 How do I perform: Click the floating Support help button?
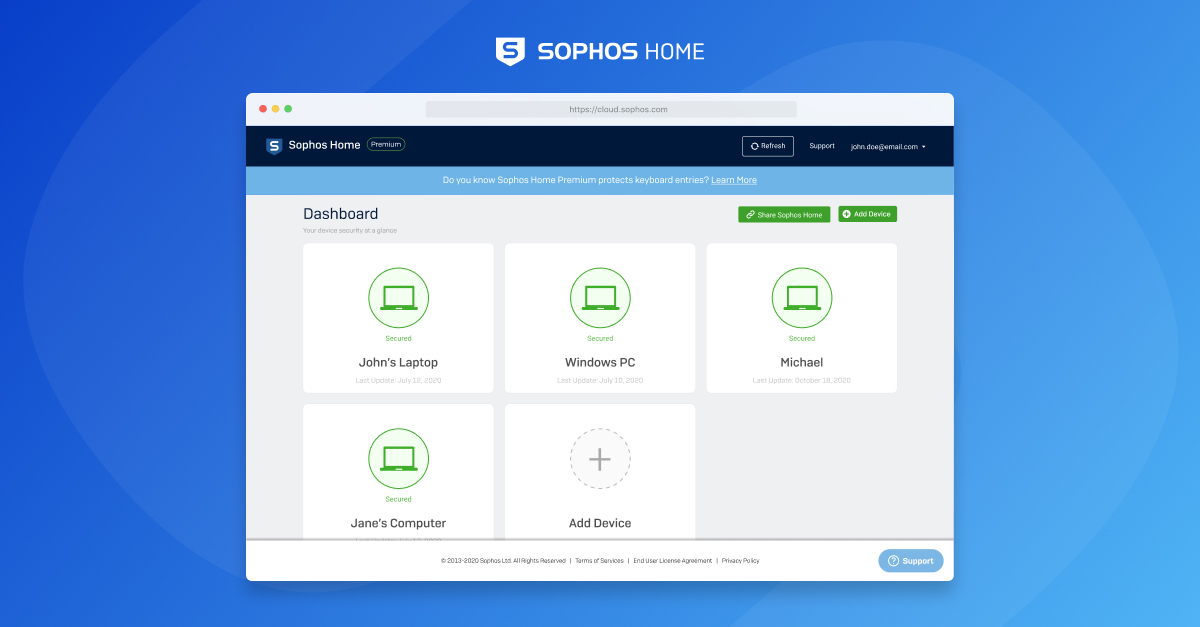click(910, 561)
